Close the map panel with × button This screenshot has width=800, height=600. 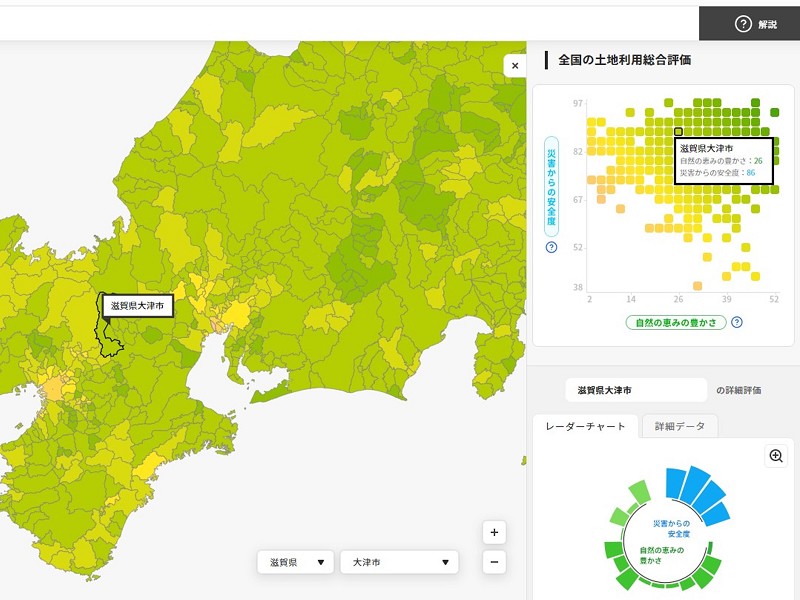tap(515, 66)
